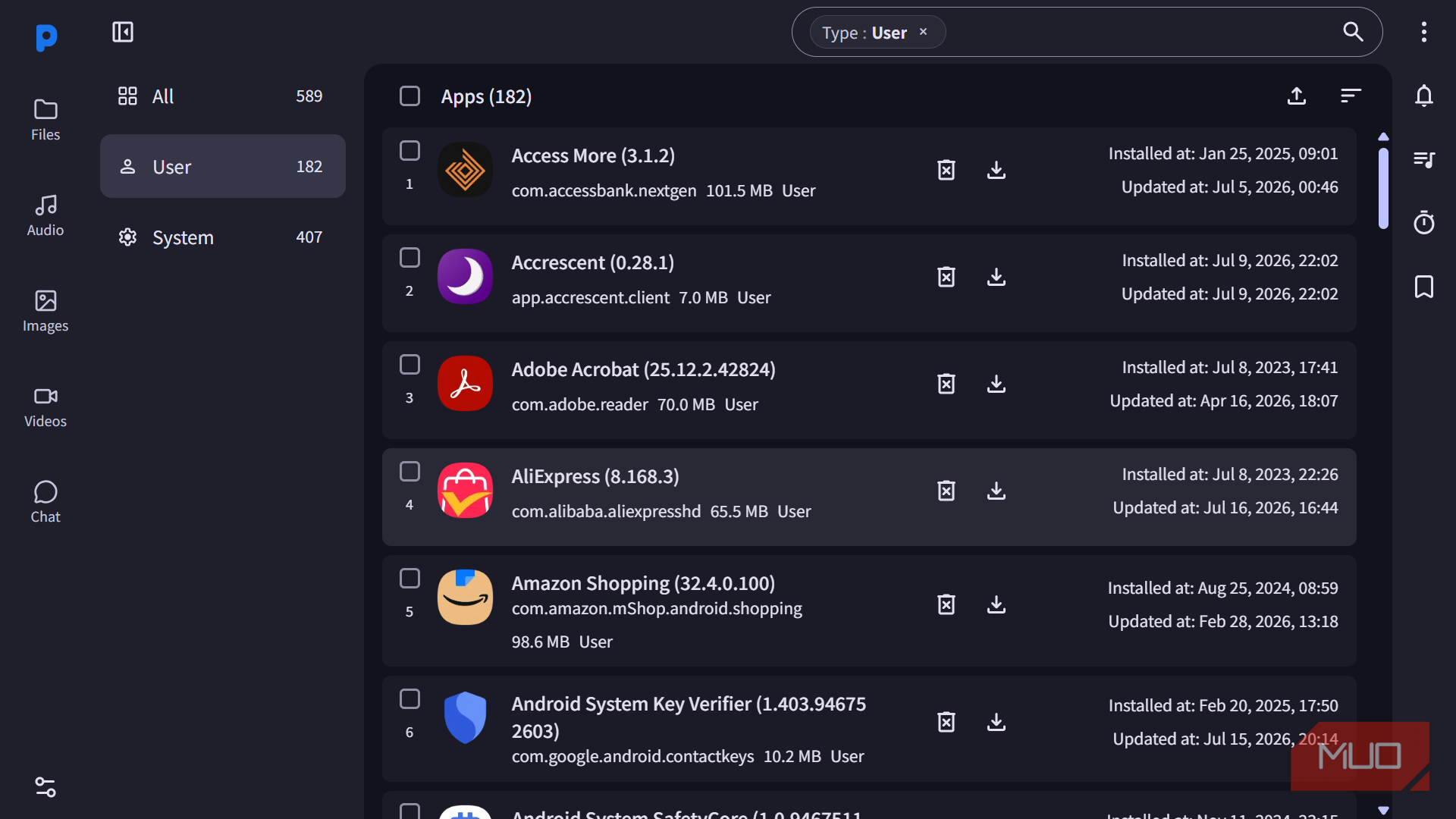
Task: Check the Accrescent row checkbox
Action: coord(409,258)
